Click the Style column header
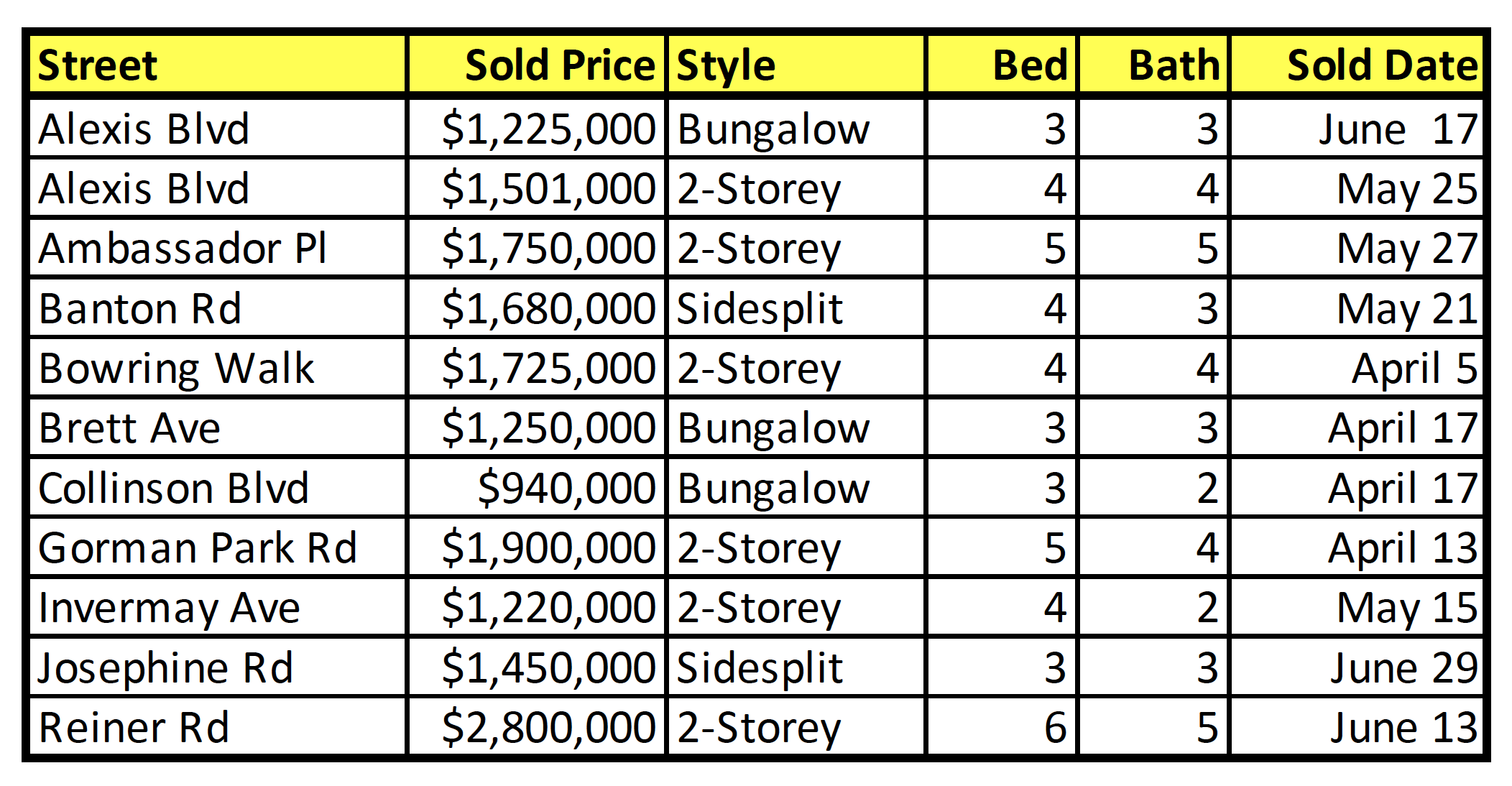The image size is (1512, 786). (796, 65)
